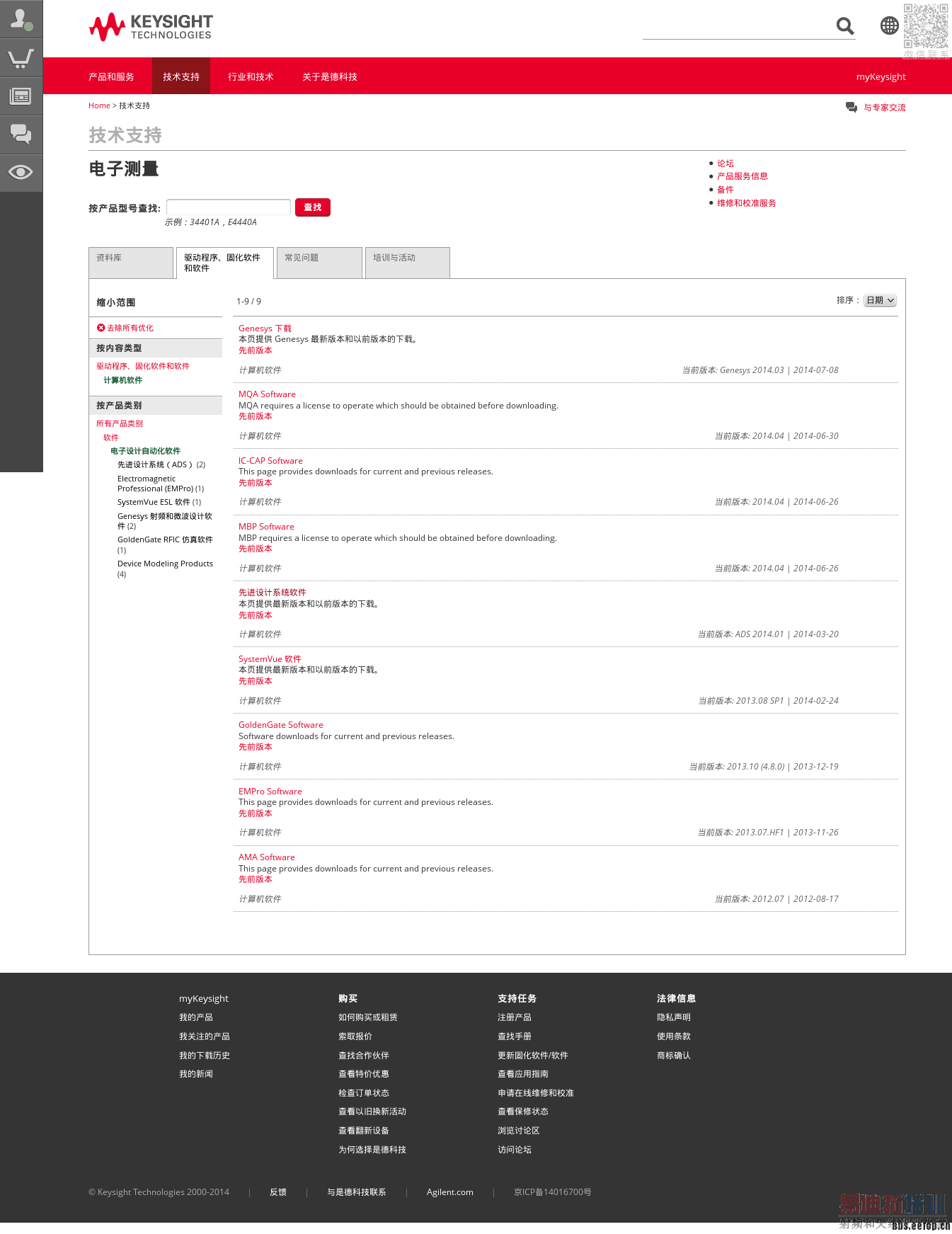Click 隐私声明 in the footer

pyautogui.click(x=674, y=1017)
